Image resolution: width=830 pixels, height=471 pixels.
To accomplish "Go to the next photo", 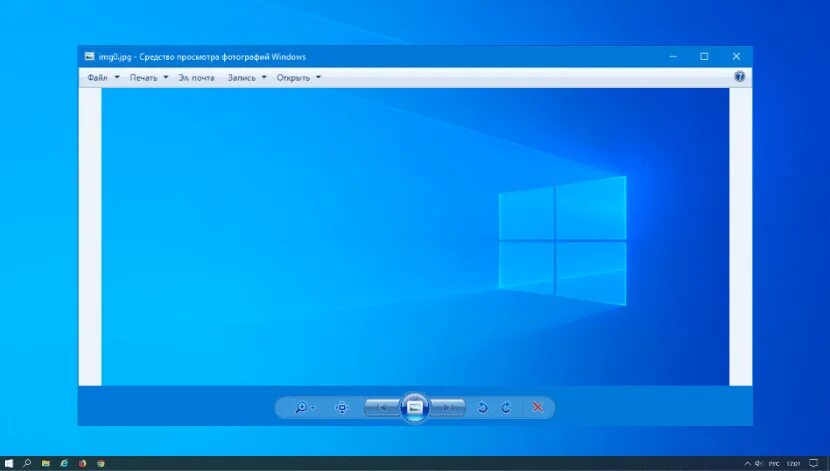I will (x=448, y=407).
